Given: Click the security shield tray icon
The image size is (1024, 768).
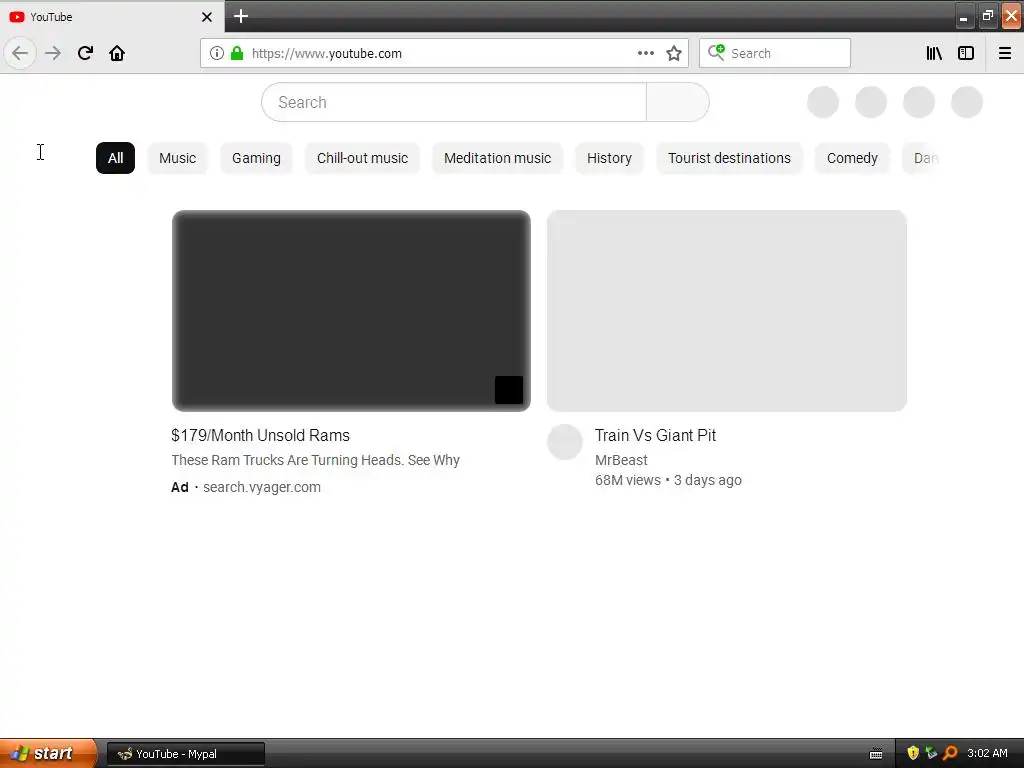Looking at the screenshot, I should [x=913, y=753].
